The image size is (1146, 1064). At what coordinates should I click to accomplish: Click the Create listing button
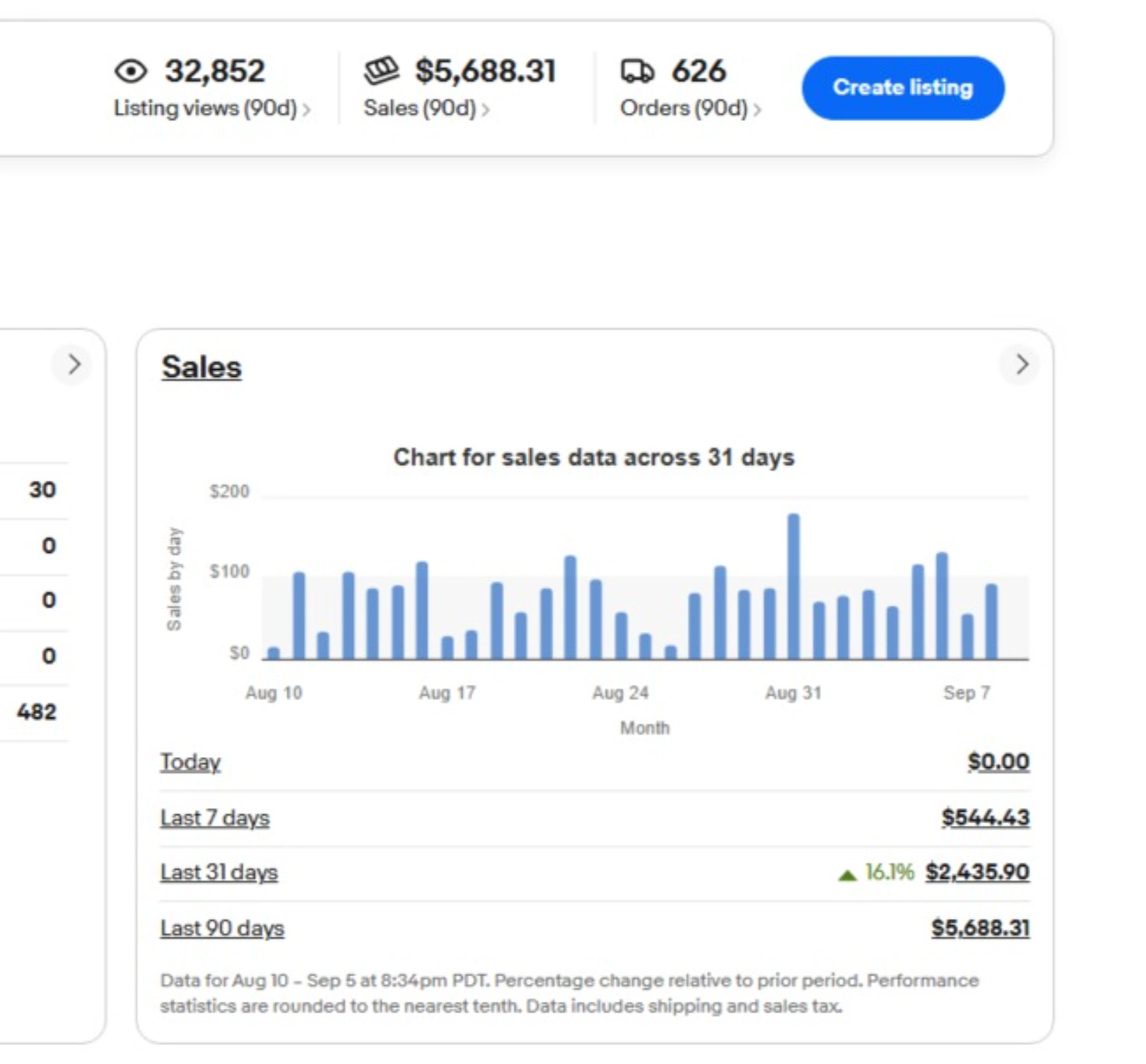(903, 88)
